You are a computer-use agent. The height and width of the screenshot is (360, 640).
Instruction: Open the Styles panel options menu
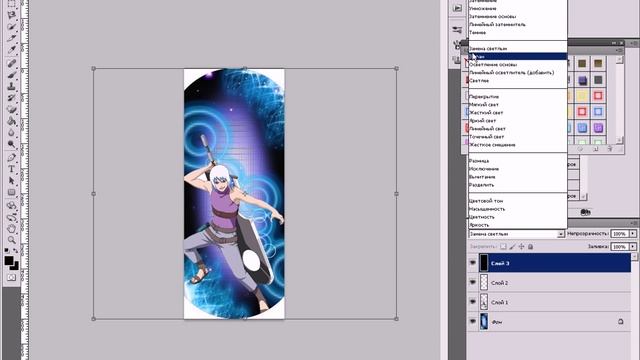[x=620, y=50]
